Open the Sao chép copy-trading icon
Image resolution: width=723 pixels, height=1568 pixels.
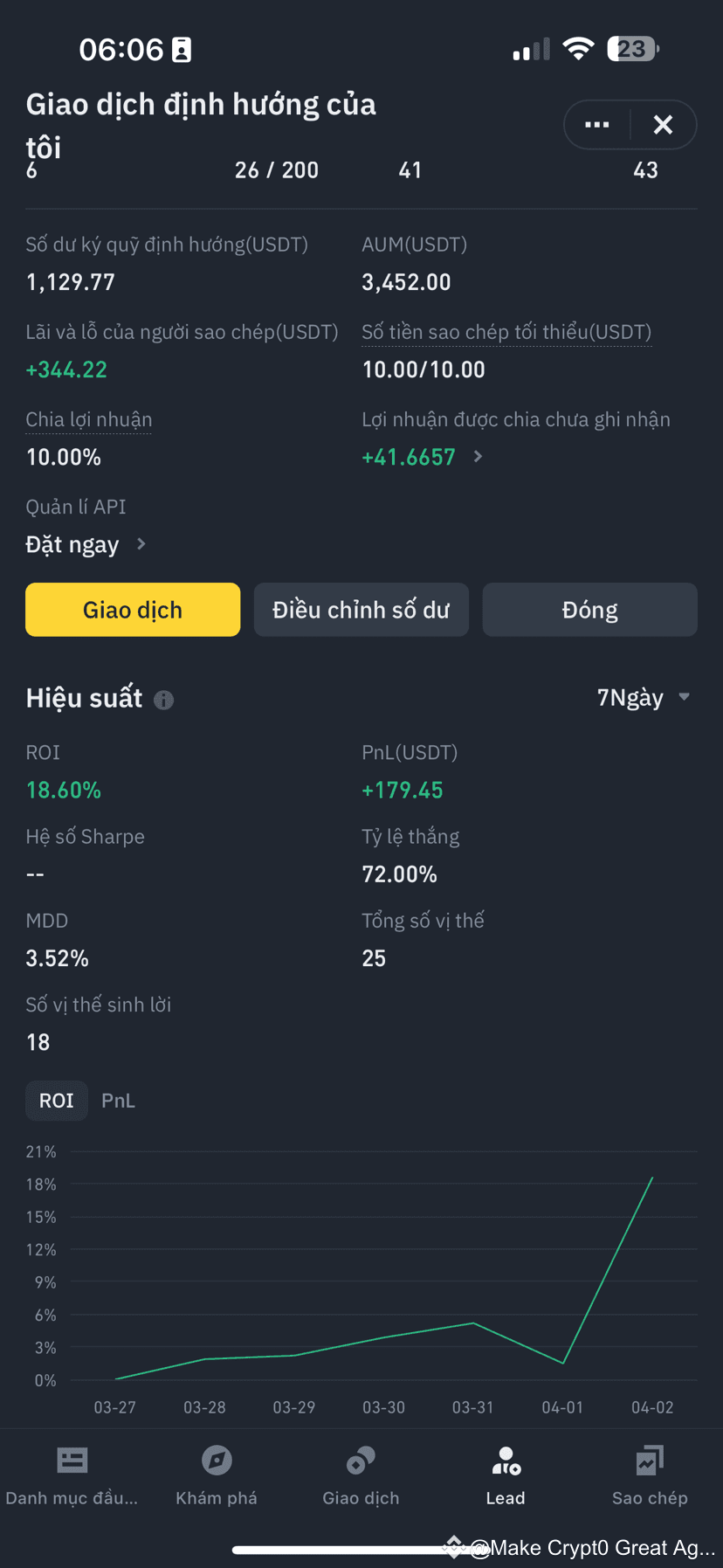point(650,1460)
